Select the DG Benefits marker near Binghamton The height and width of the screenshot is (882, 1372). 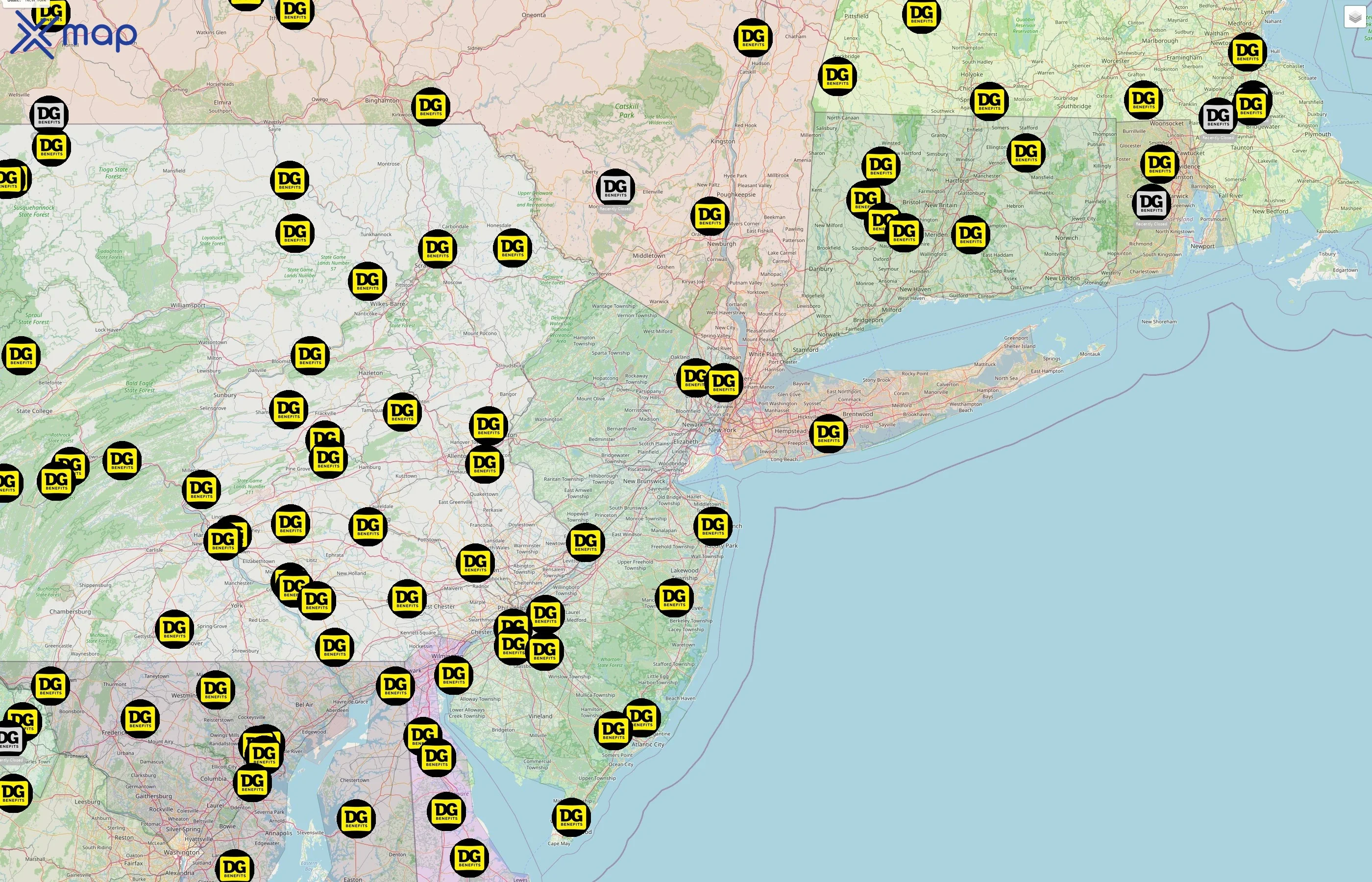[x=431, y=107]
